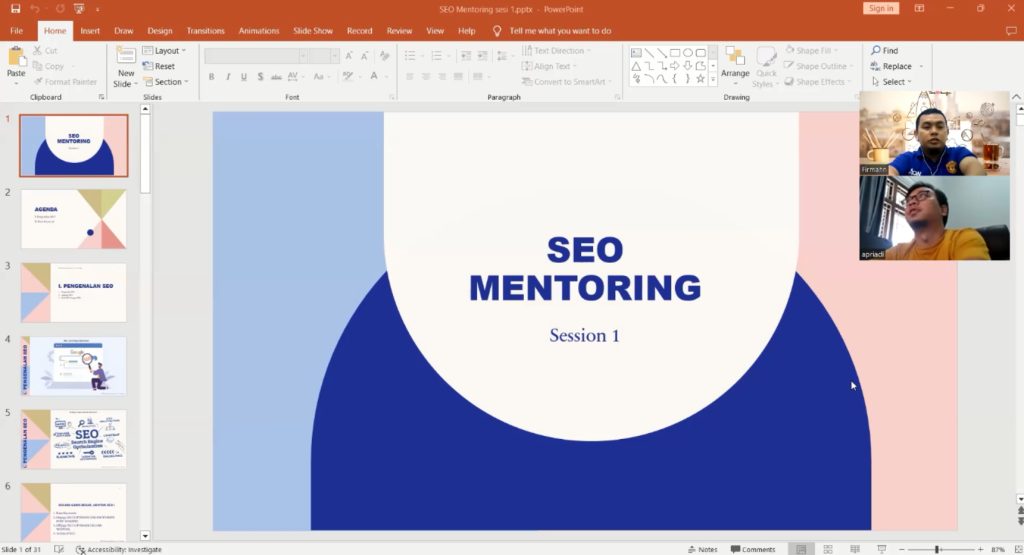Select slide 5 SEO word cloud thumbnail

(x=73, y=439)
